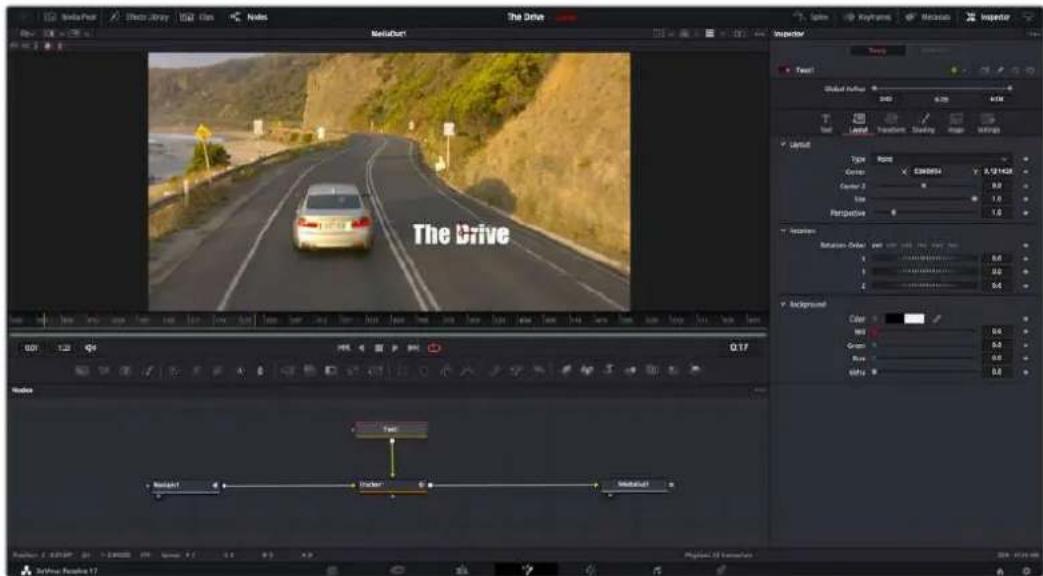Viewport: 1043px width, 576px height.
Task: Open the Nodes panel options menu
Action: (760, 390)
